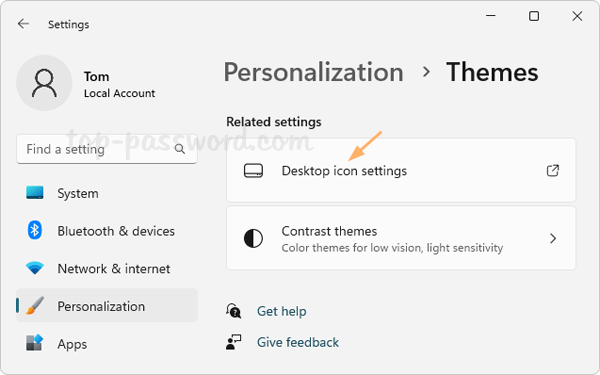Open the Get help link

(x=282, y=311)
